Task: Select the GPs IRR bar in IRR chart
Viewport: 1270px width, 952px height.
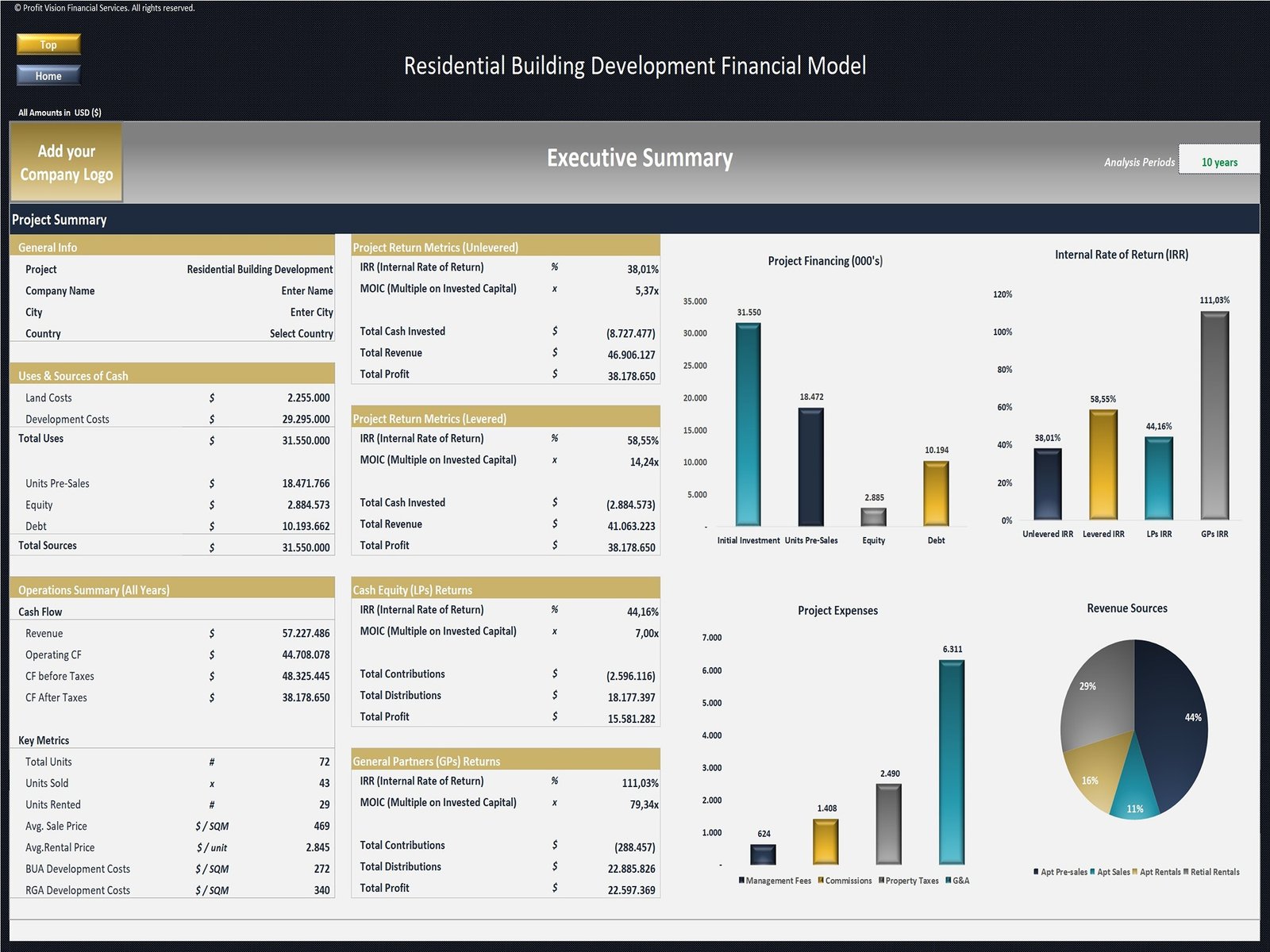Action: 1214,415
